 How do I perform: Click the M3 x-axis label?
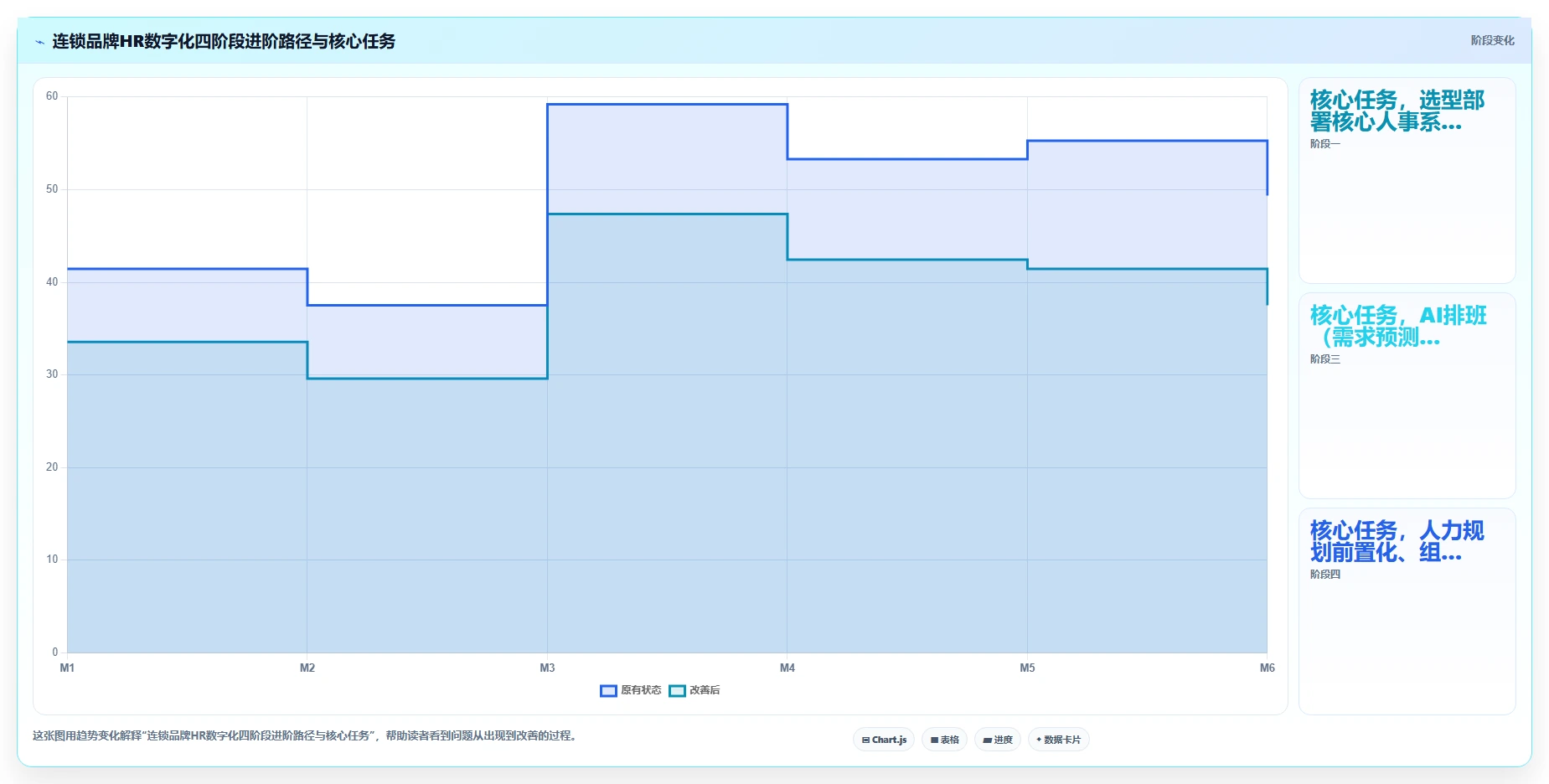pyautogui.click(x=547, y=668)
